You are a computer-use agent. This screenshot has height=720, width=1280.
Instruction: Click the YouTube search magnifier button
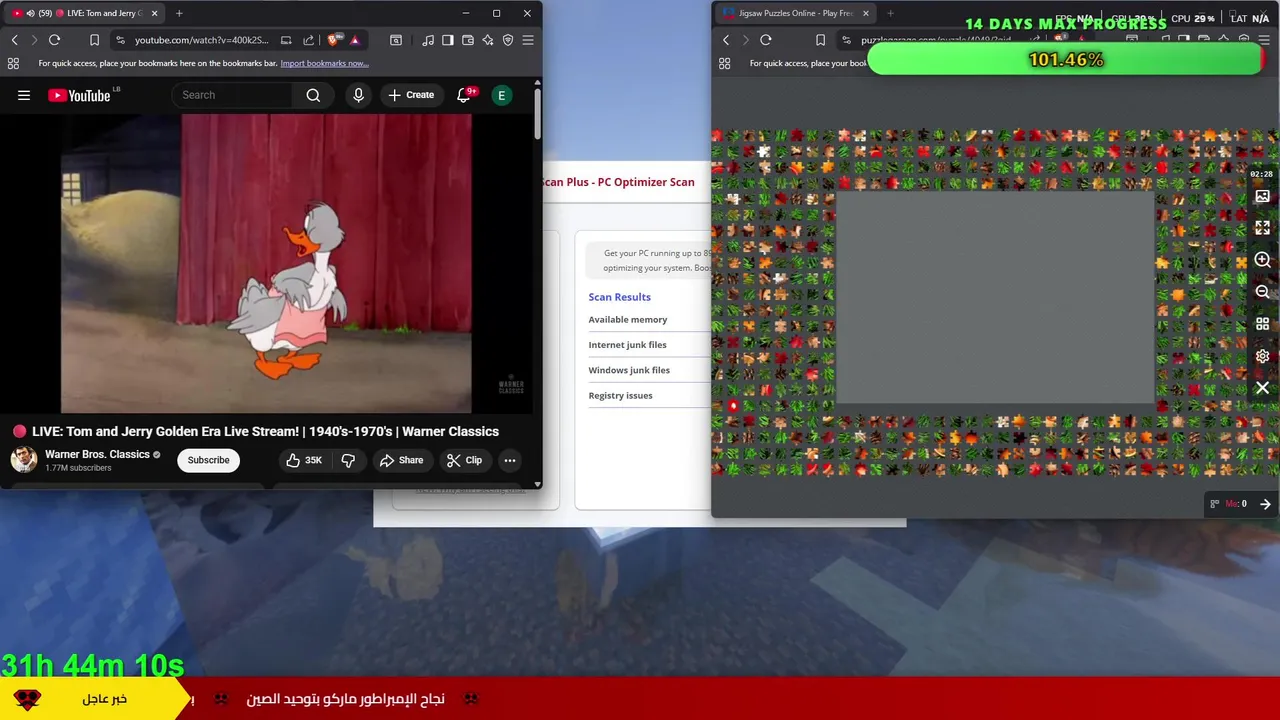click(x=313, y=95)
